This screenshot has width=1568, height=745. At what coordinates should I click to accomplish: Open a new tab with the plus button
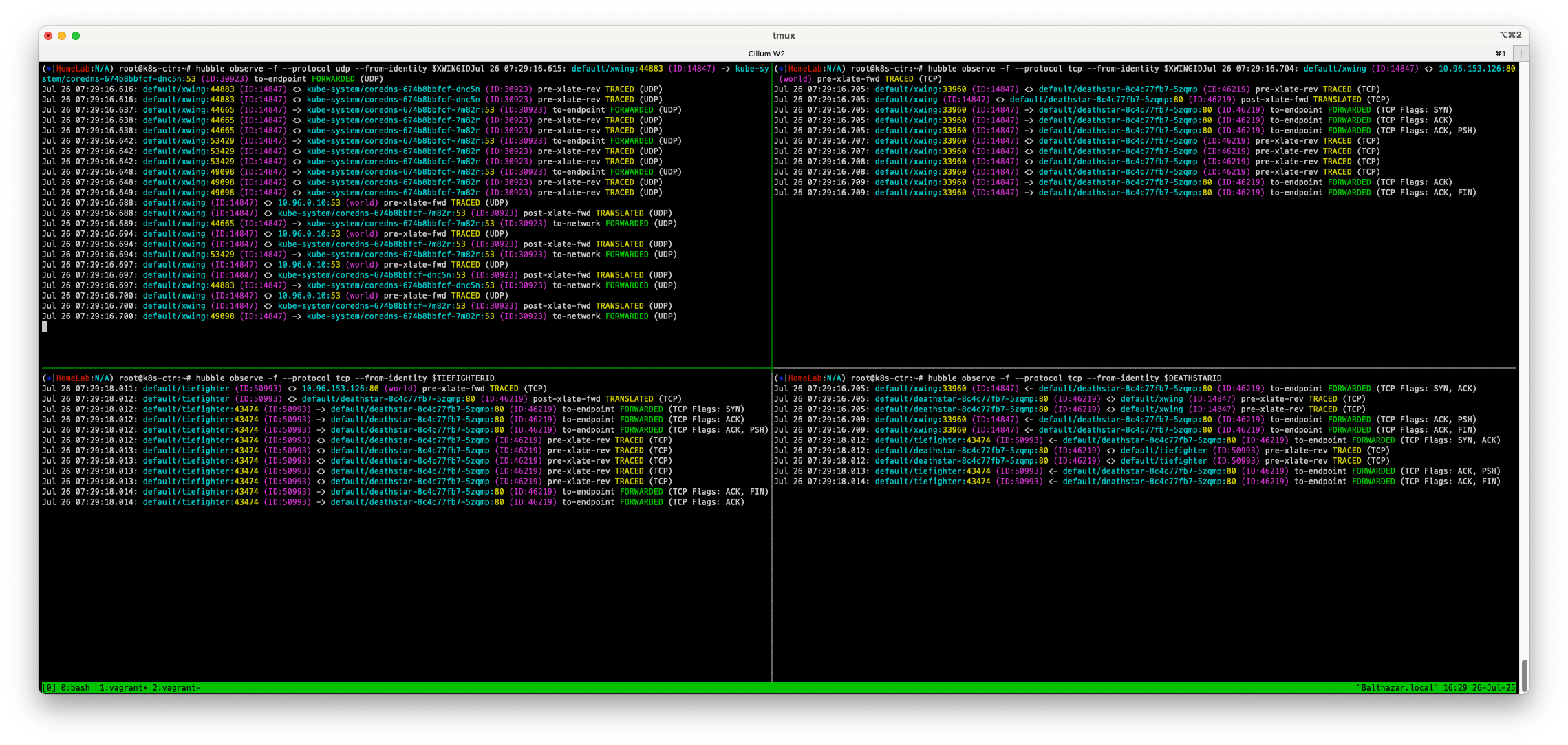pyautogui.click(x=1521, y=54)
